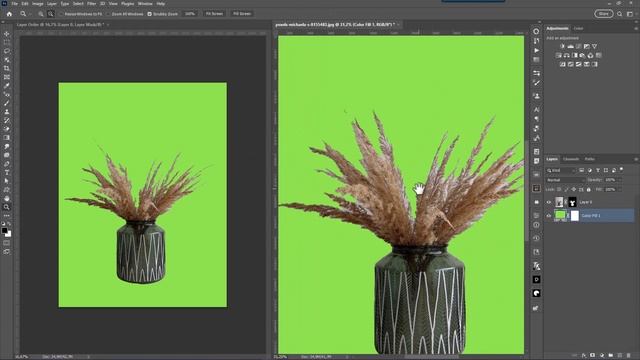Viewport: 640px width, 360px height.
Task: Switch to the Paths tab
Action: click(x=589, y=159)
